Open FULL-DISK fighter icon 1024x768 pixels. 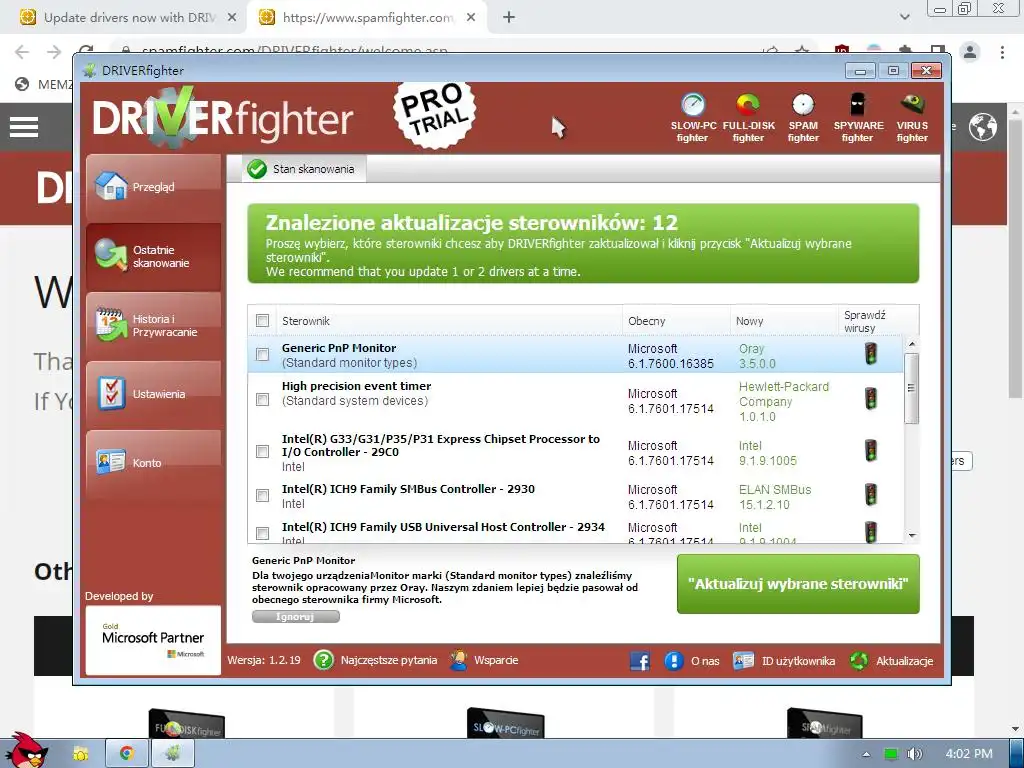(x=748, y=105)
